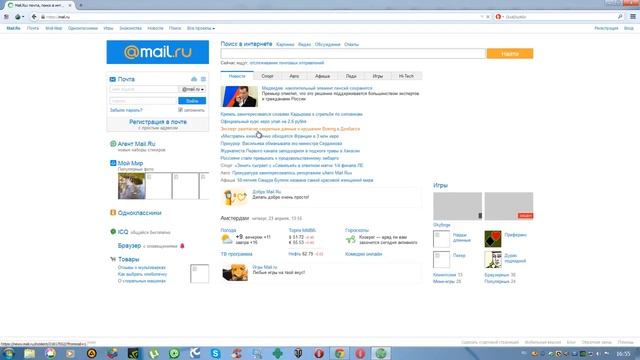Click the Агент Mail.Ru green icon

113,144
